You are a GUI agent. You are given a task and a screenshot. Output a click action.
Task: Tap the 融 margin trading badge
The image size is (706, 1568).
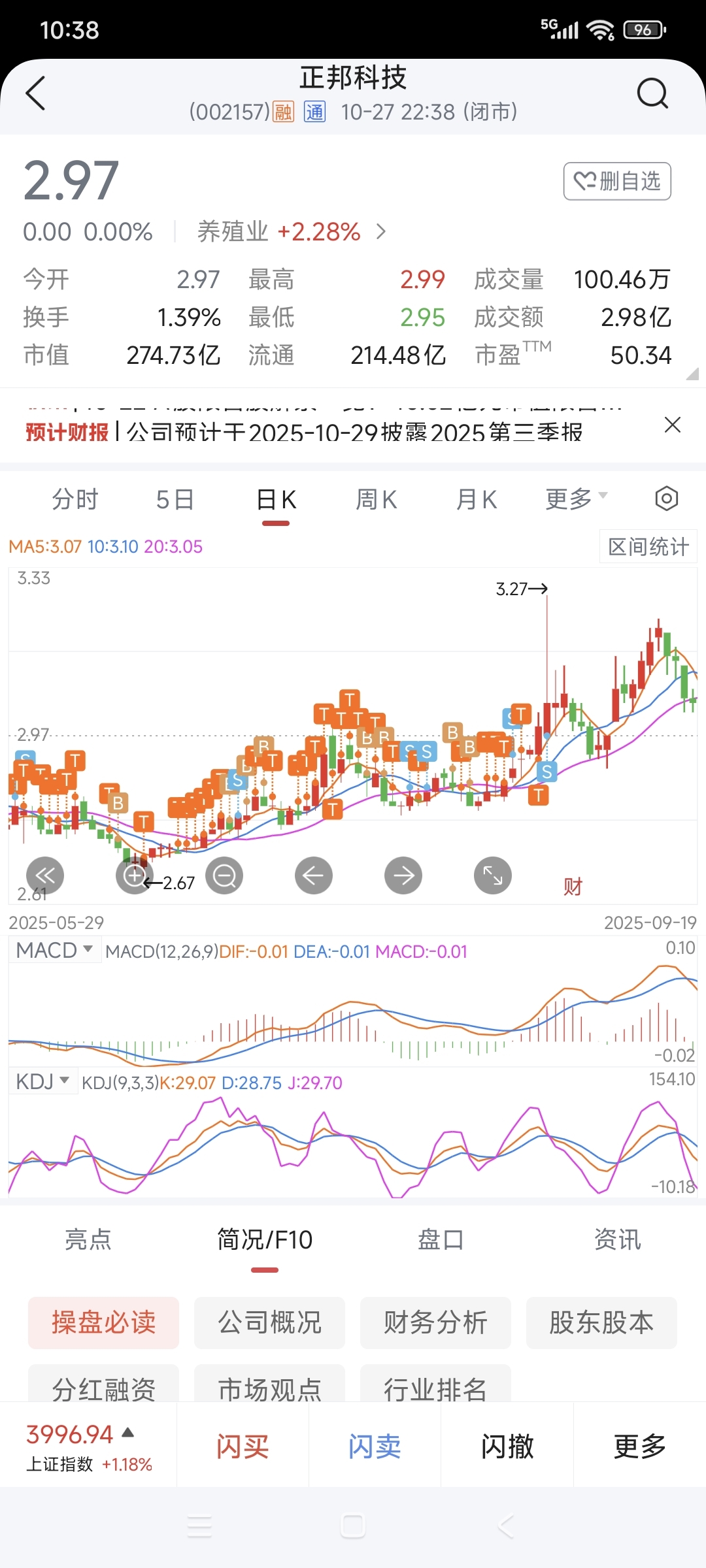coord(283,112)
